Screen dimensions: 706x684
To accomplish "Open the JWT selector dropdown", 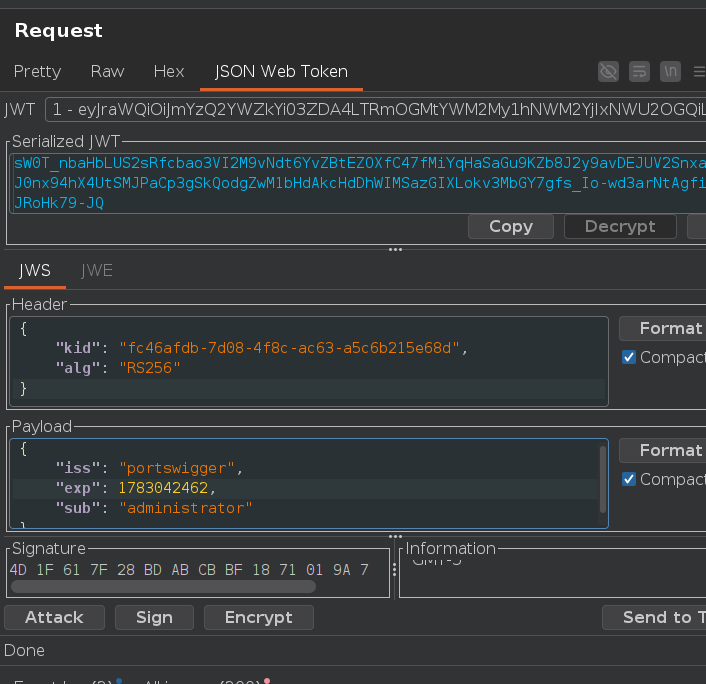I will pos(376,109).
